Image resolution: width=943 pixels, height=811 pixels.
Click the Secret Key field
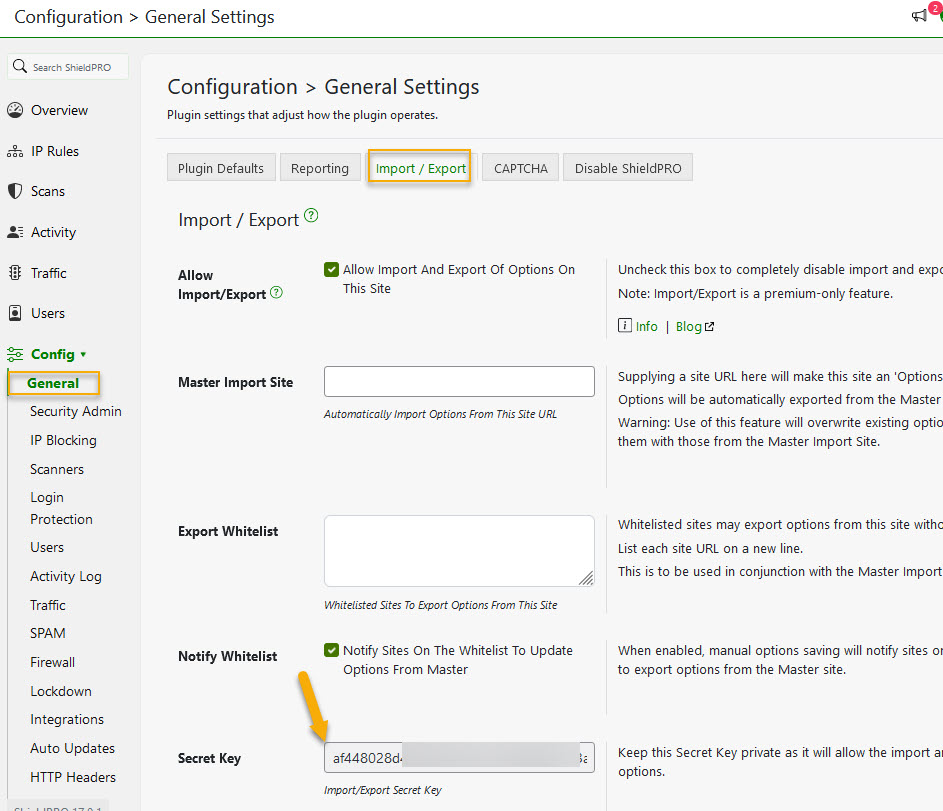point(459,757)
